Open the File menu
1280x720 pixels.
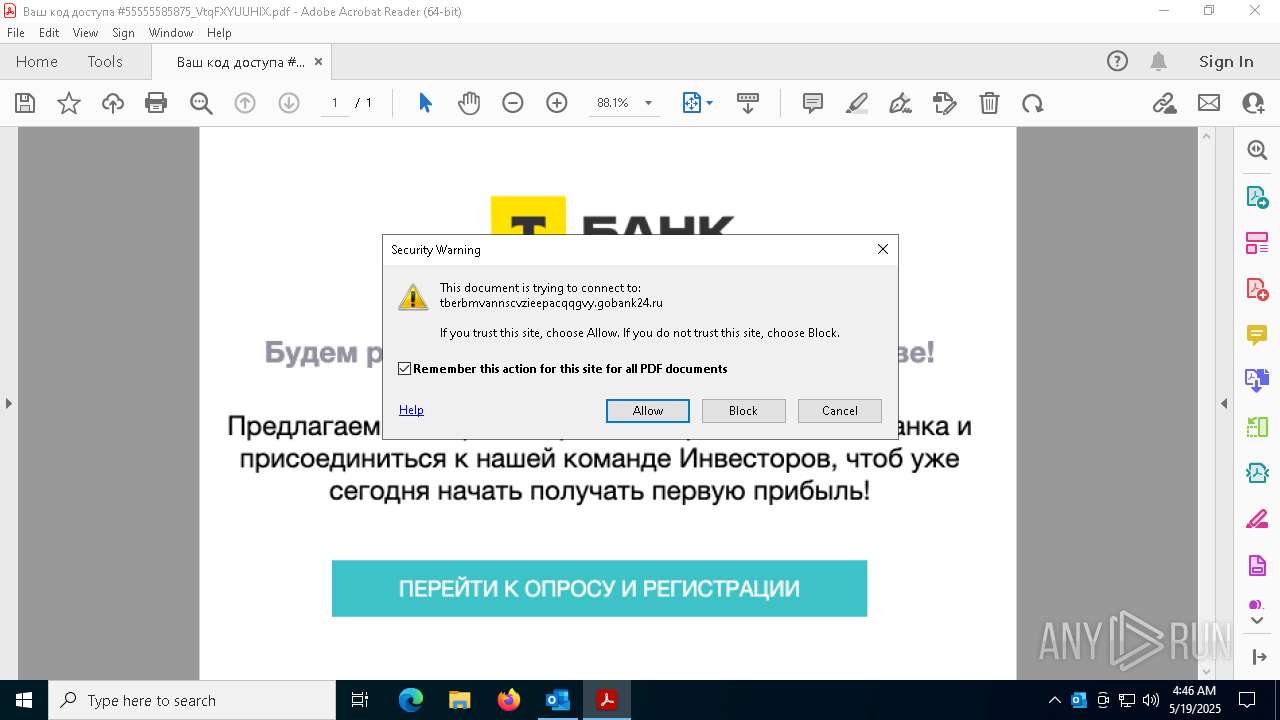click(16, 33)
